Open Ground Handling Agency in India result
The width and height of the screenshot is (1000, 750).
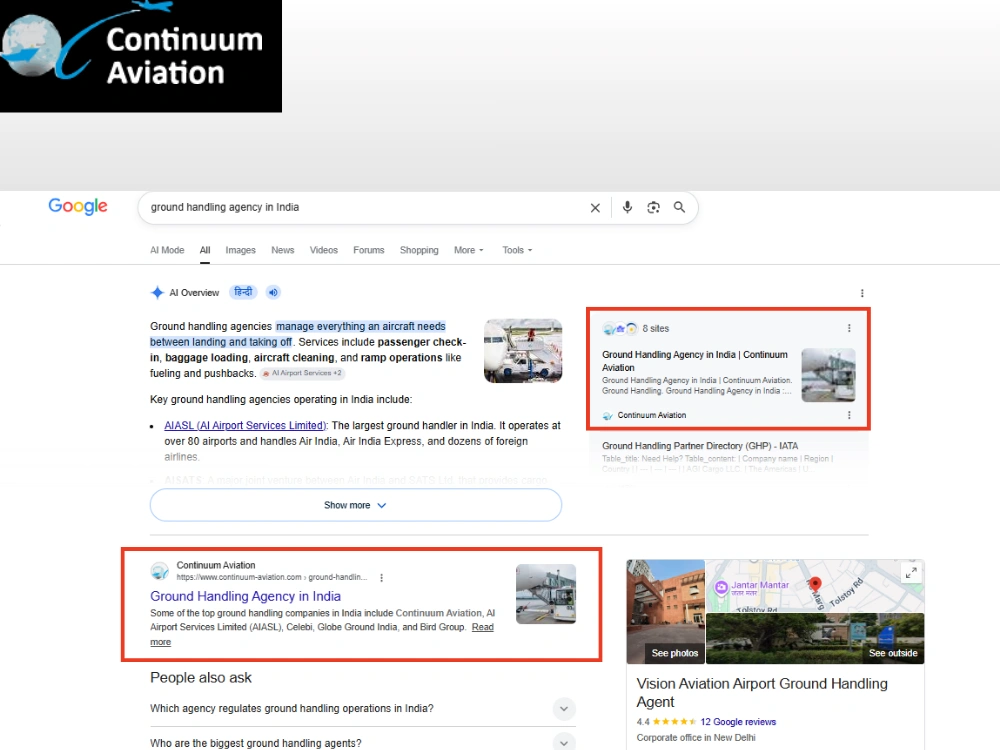tap(246, 596)
